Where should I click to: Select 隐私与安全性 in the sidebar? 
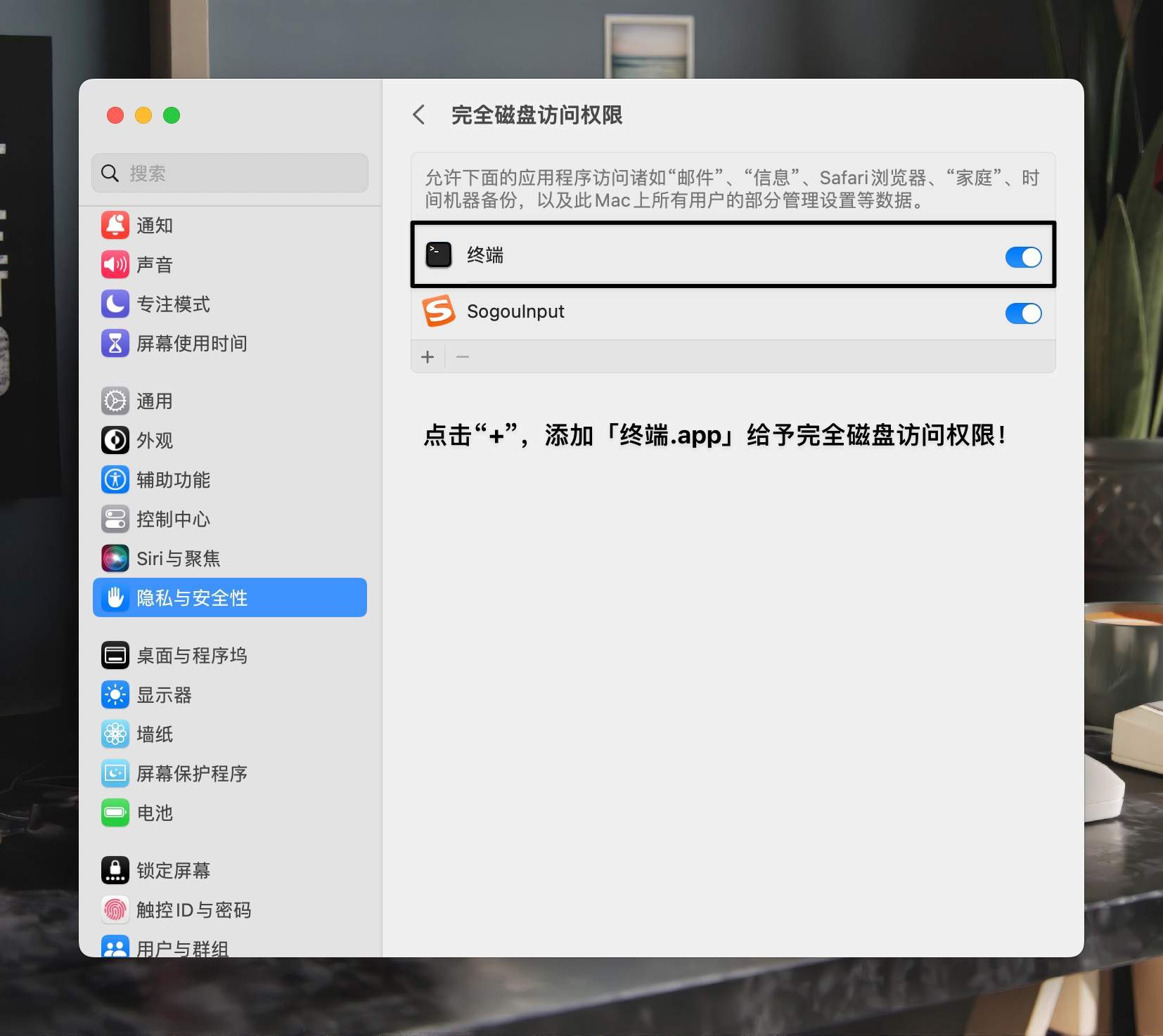click(191, 597)
